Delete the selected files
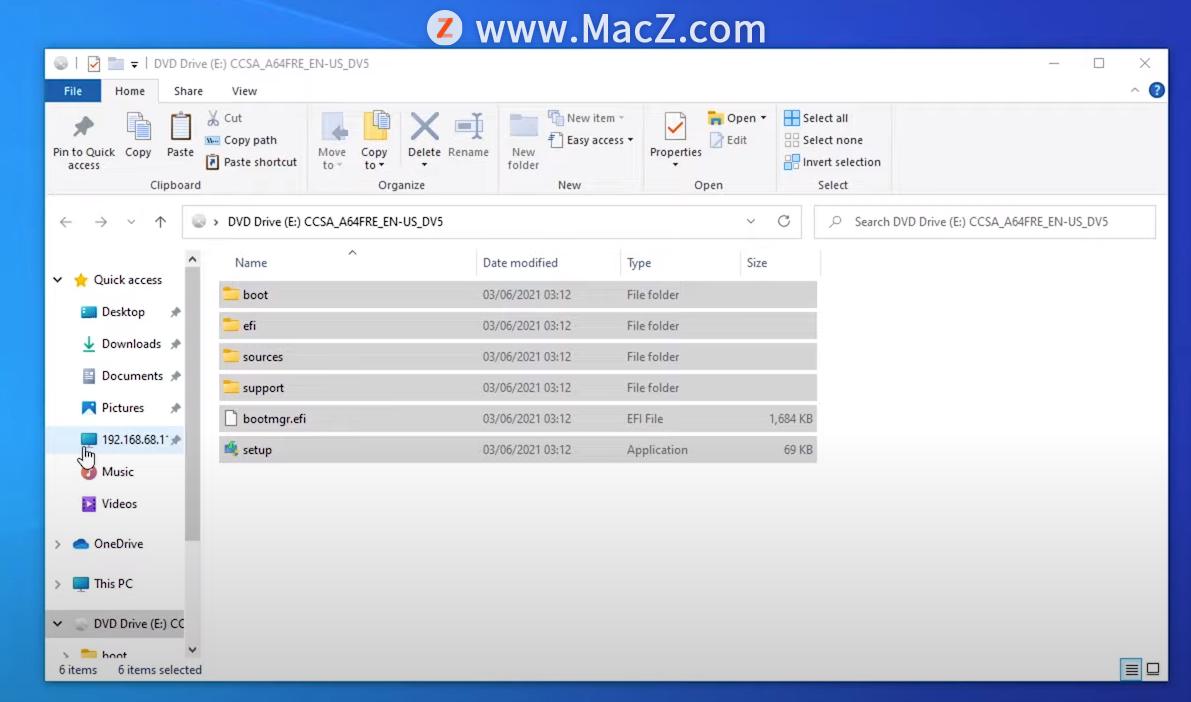1191x702 pixels. 424,135
